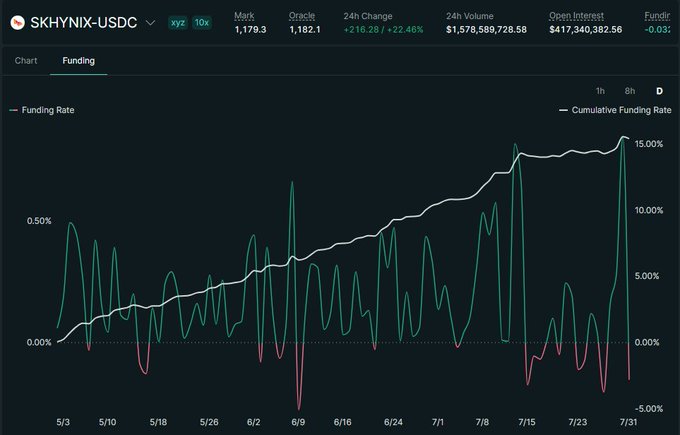Click the 10.00% right axis label

(x=649, y=210)
